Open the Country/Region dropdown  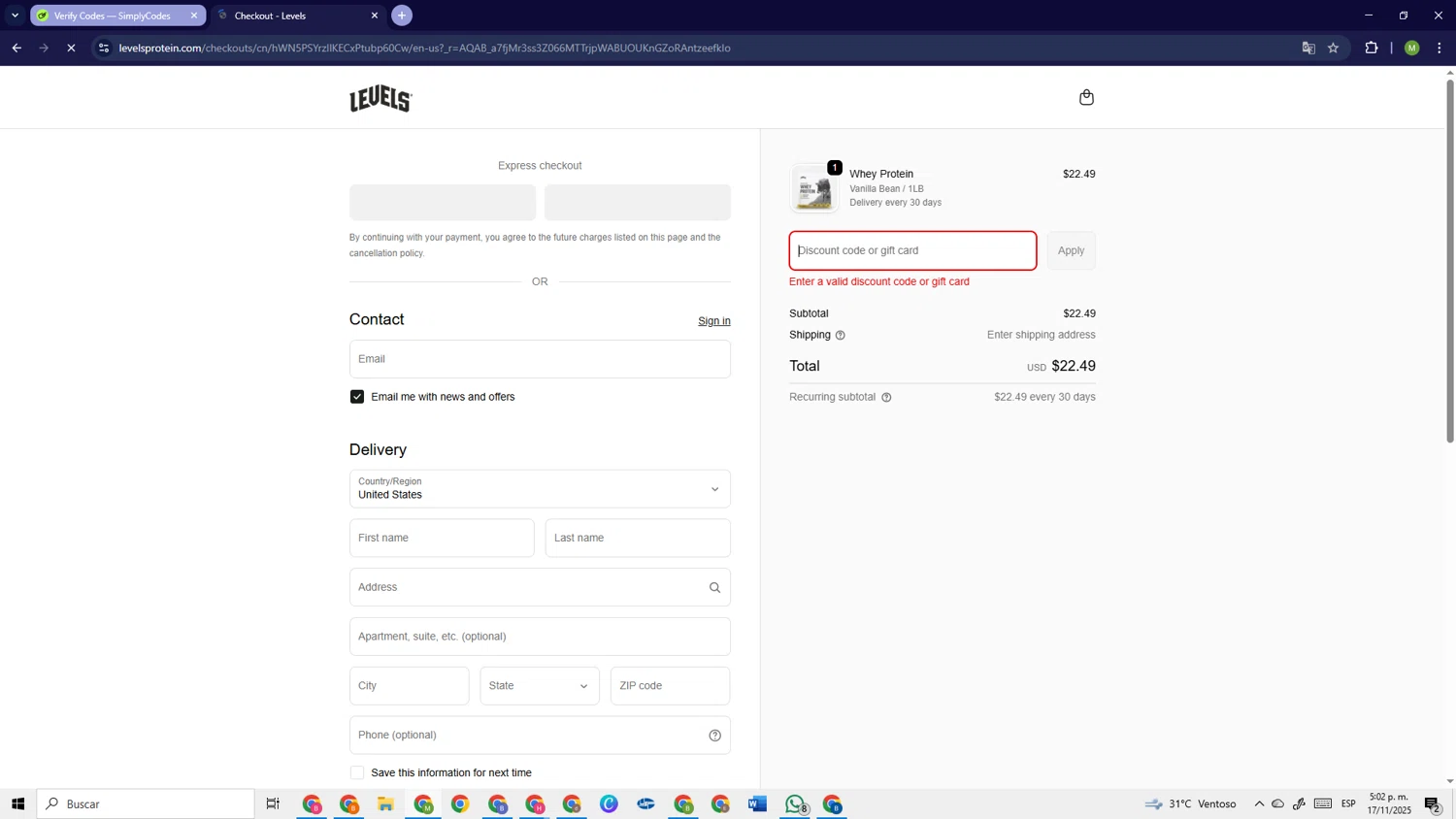pos(540,489)
